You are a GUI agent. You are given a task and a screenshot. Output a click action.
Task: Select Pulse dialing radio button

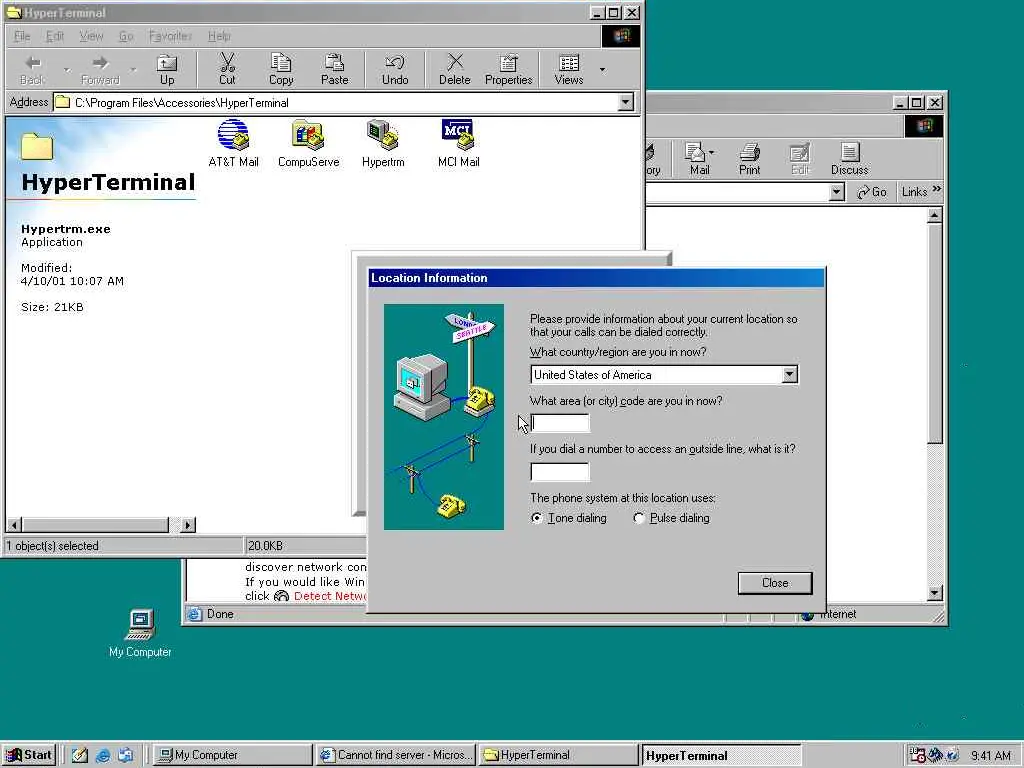639,518
